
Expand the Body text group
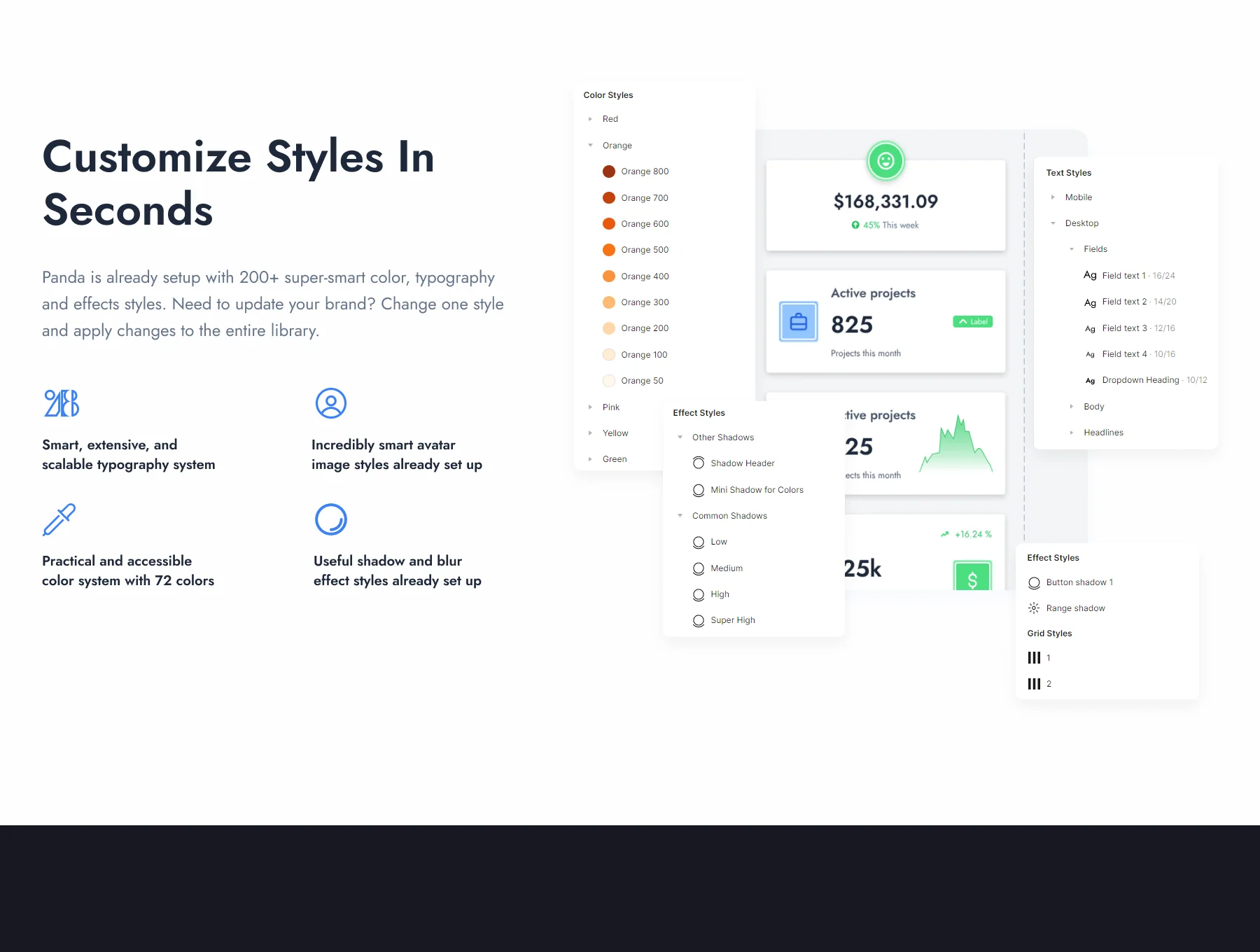1072,407
